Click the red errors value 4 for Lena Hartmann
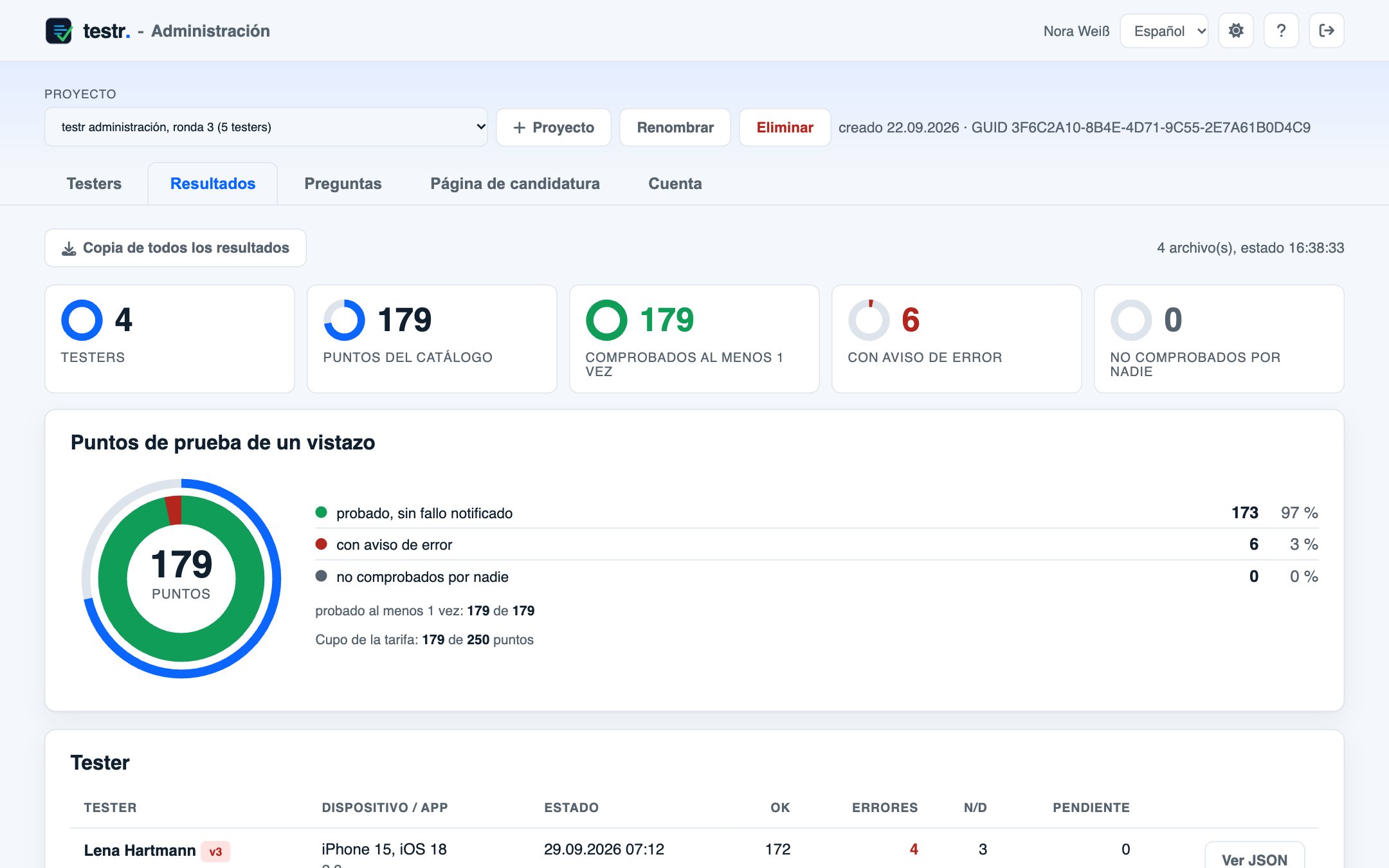Screen dimensions: 1389x868 (x=914, y=849)
